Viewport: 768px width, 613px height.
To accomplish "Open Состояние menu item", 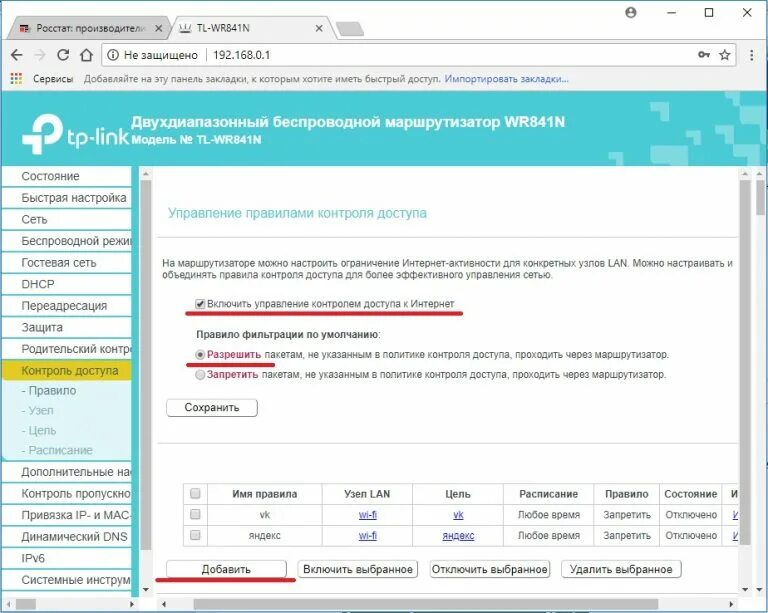I will coord(67,176).
